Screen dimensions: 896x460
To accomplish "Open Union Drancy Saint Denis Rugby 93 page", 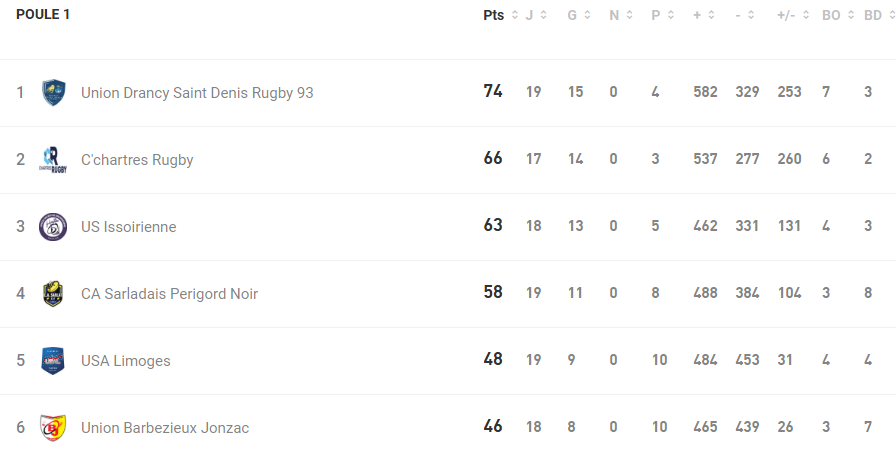I will 197,93.
